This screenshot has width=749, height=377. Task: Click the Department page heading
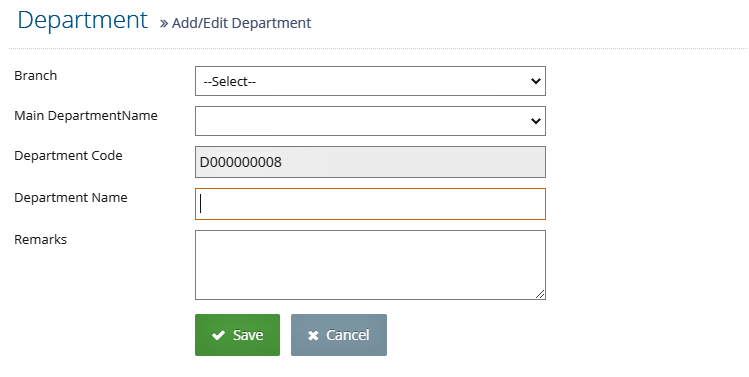[x=83, y=20]
